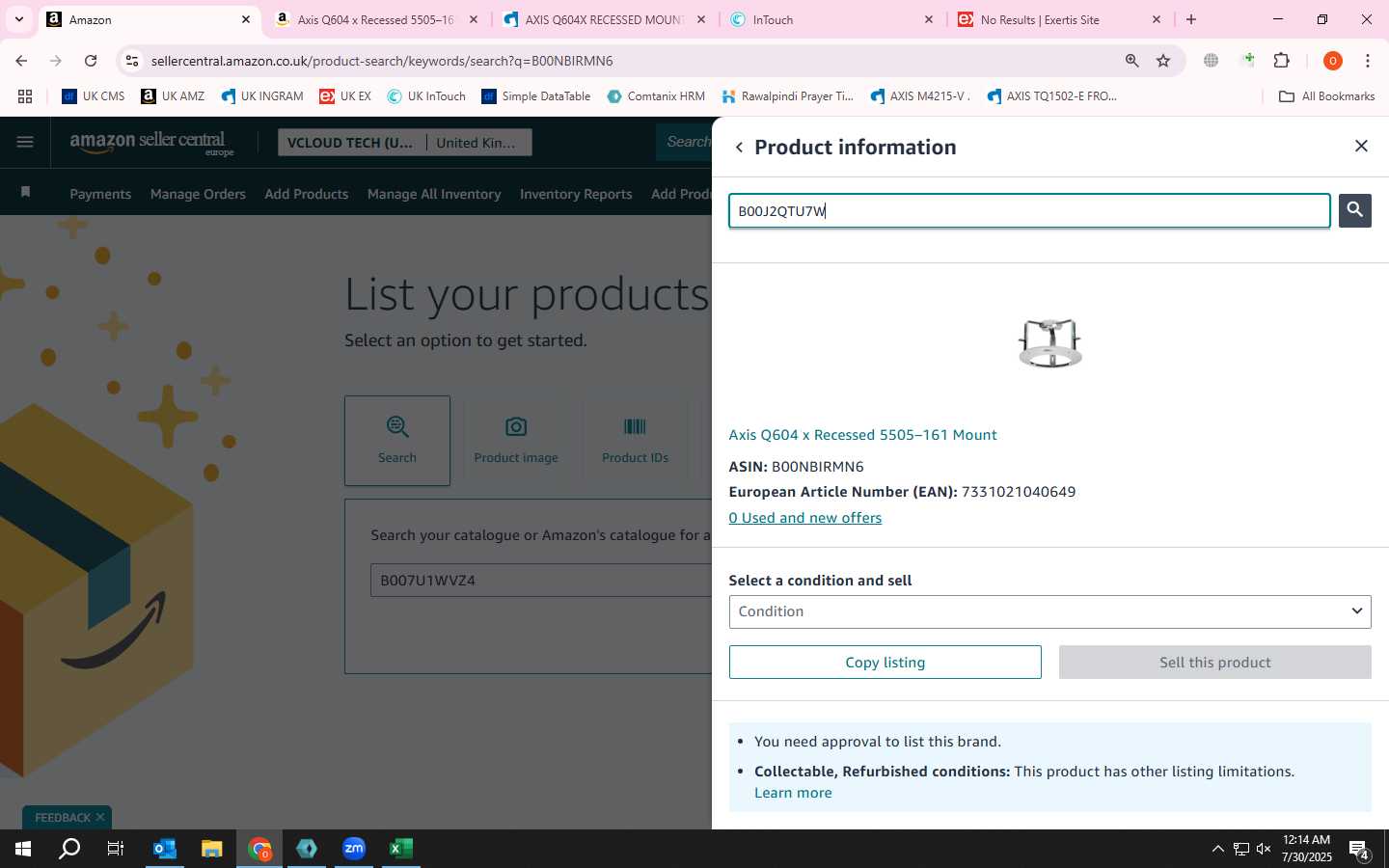This screenshot has height=868, width=1389.
Task: Open the VCLOUD TECH account switcher
Action: coord(351,143)
